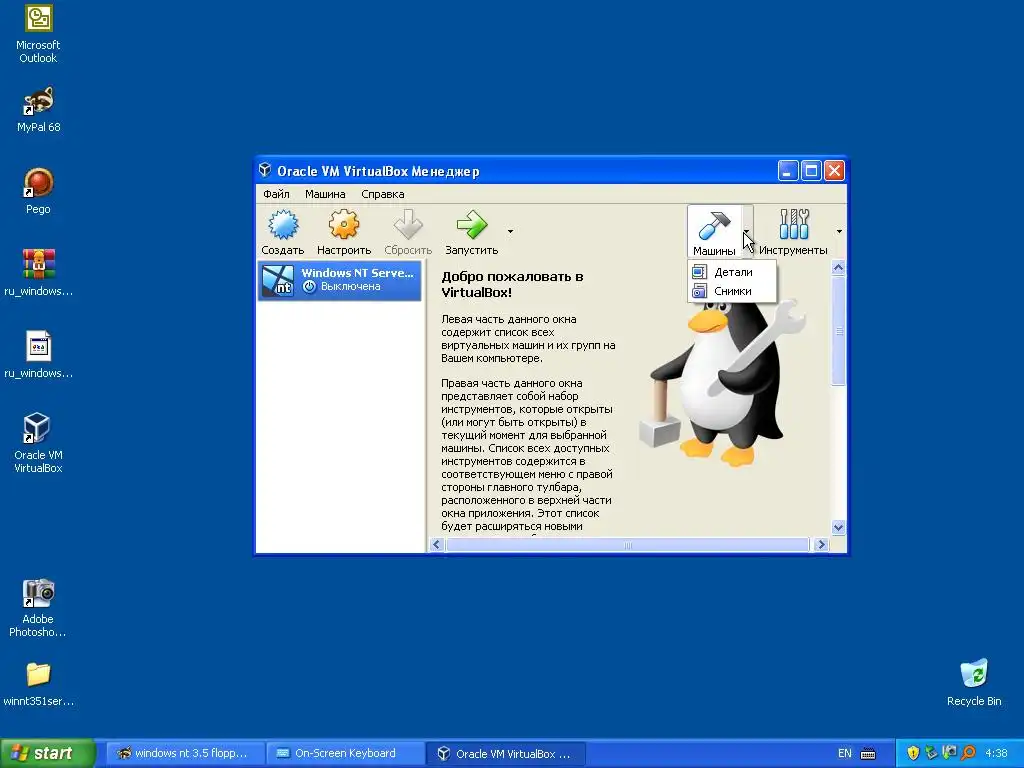Click the magnifier tray icon
1024x768 pixels.
[968, 753]
